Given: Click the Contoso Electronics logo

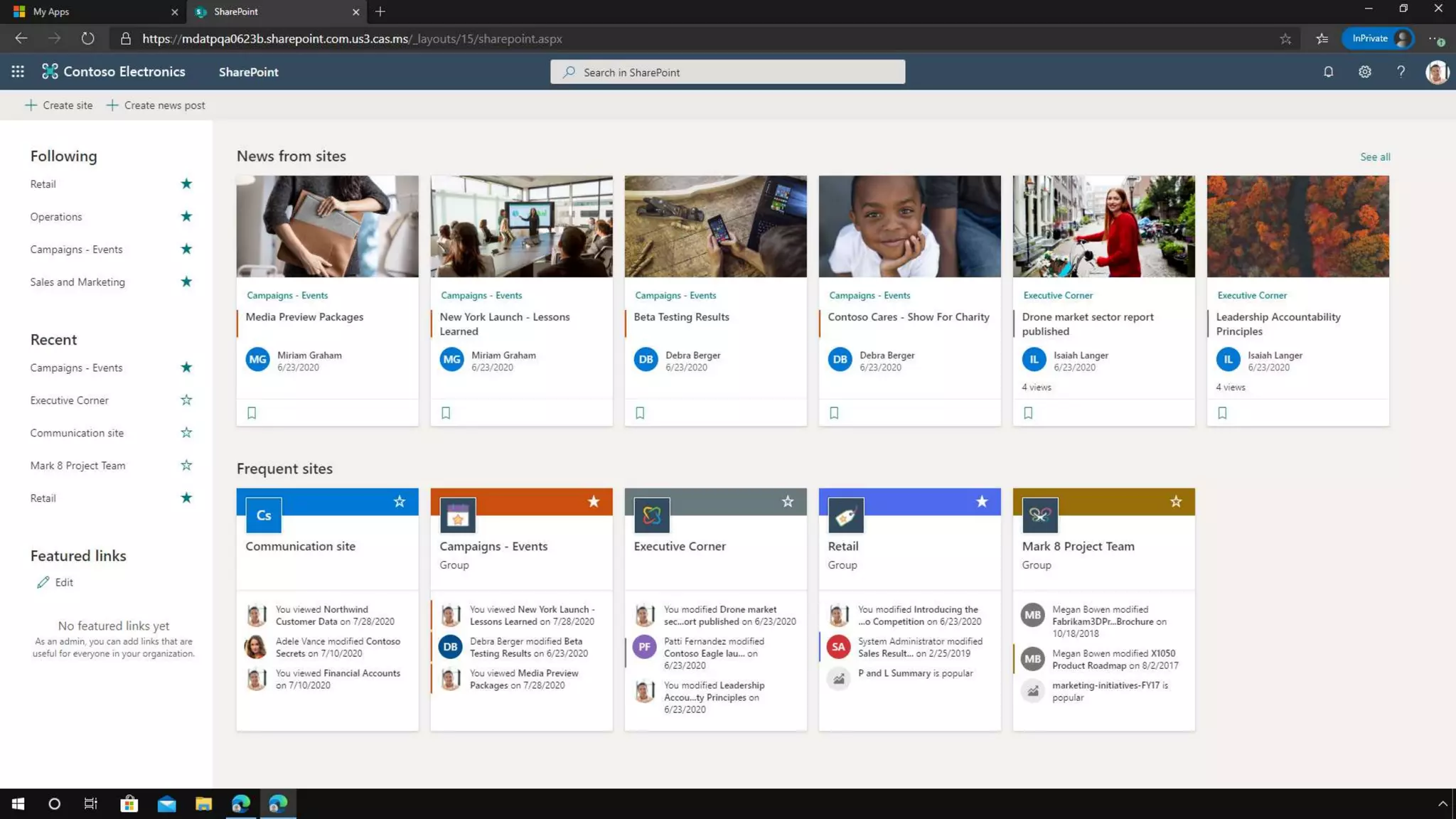Looking at the screenshot, I should click(x=114, y=72).
